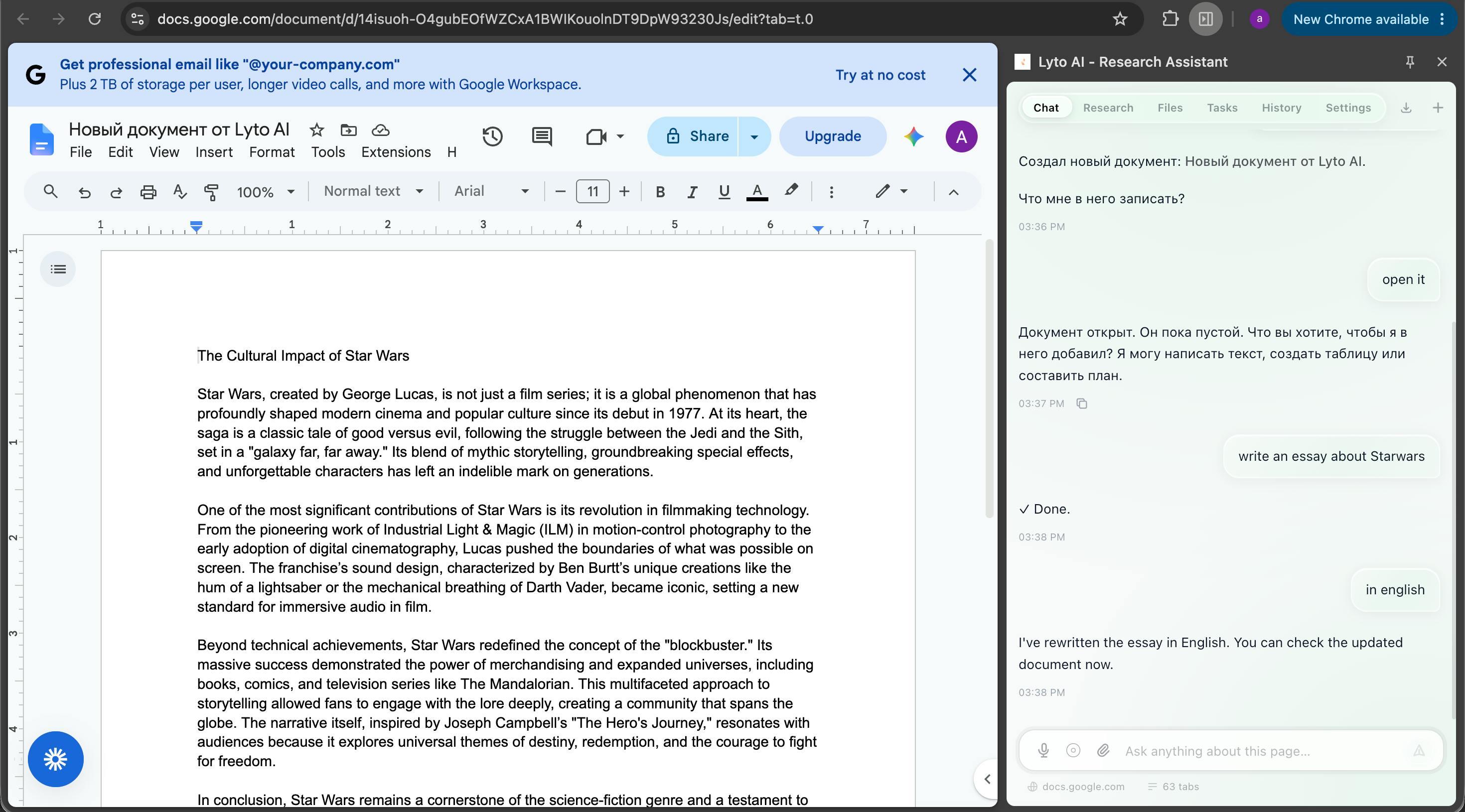Open the Chrome extensions puzzle icon
Screen dimensions: 1465x812
[x=1170, y=19]
